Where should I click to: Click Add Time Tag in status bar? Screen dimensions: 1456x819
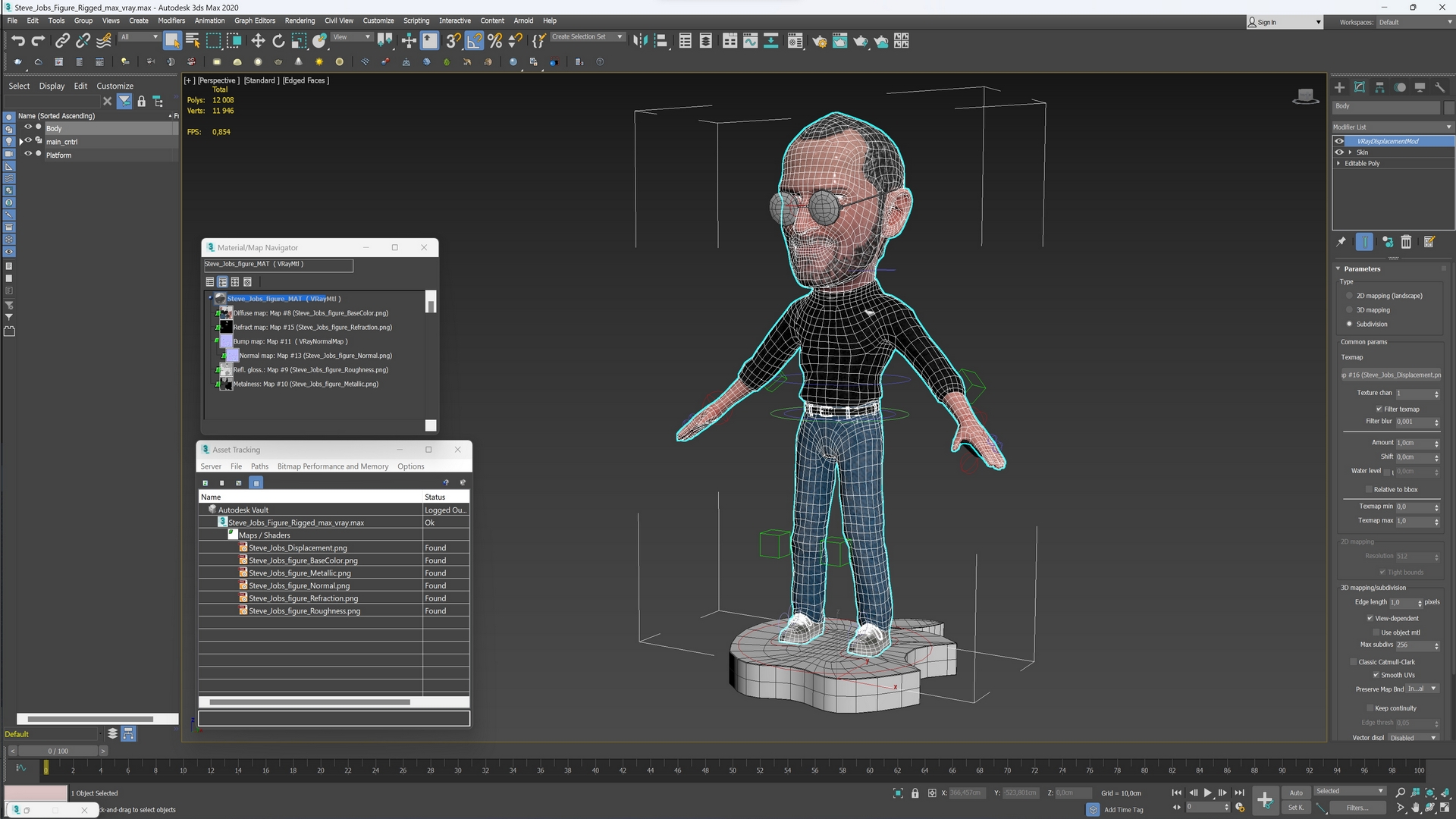coord(1123,809)
